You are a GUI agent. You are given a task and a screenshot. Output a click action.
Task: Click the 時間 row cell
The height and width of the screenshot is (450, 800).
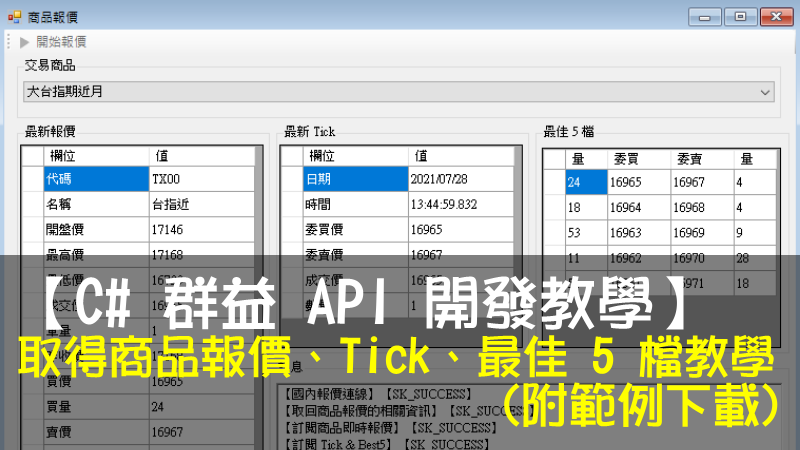tap(356, 204)
